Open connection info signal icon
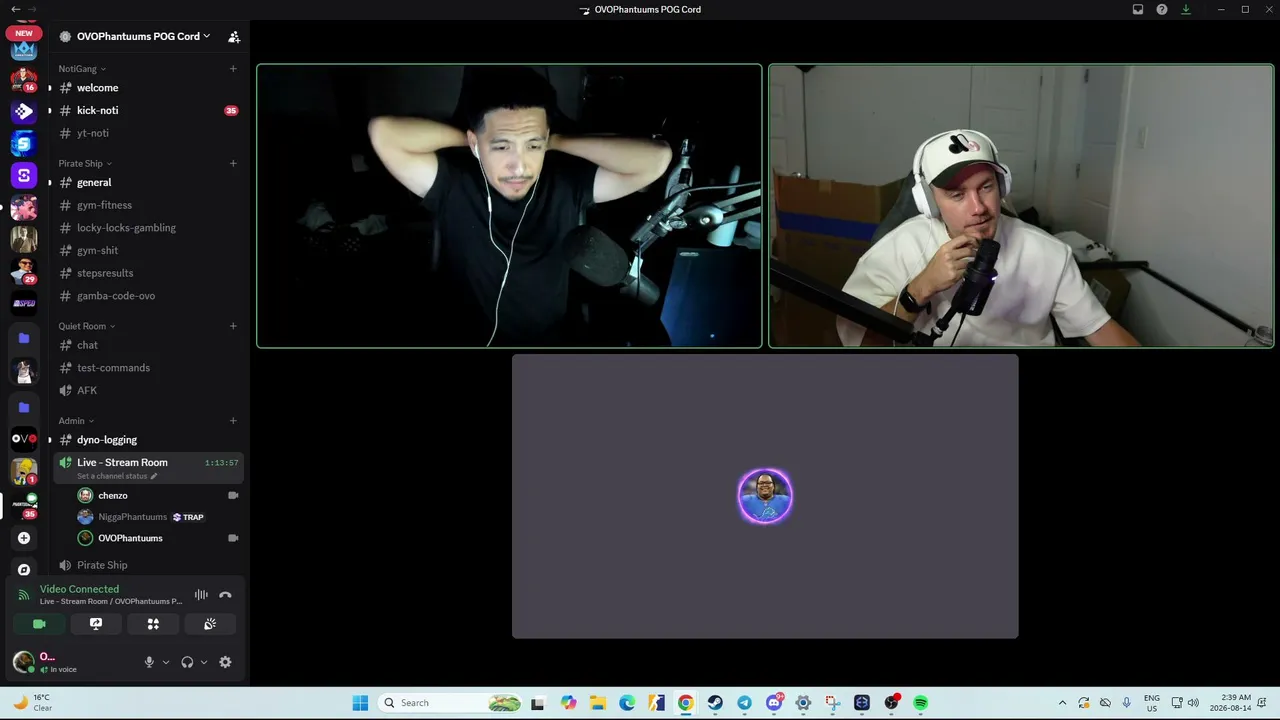 point(24,595)
